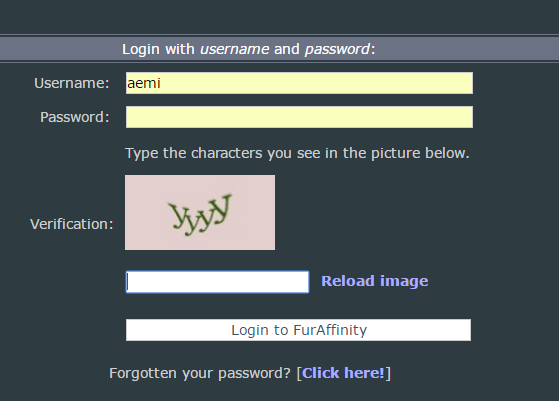Click the Password: label

(x=75, y=117)
